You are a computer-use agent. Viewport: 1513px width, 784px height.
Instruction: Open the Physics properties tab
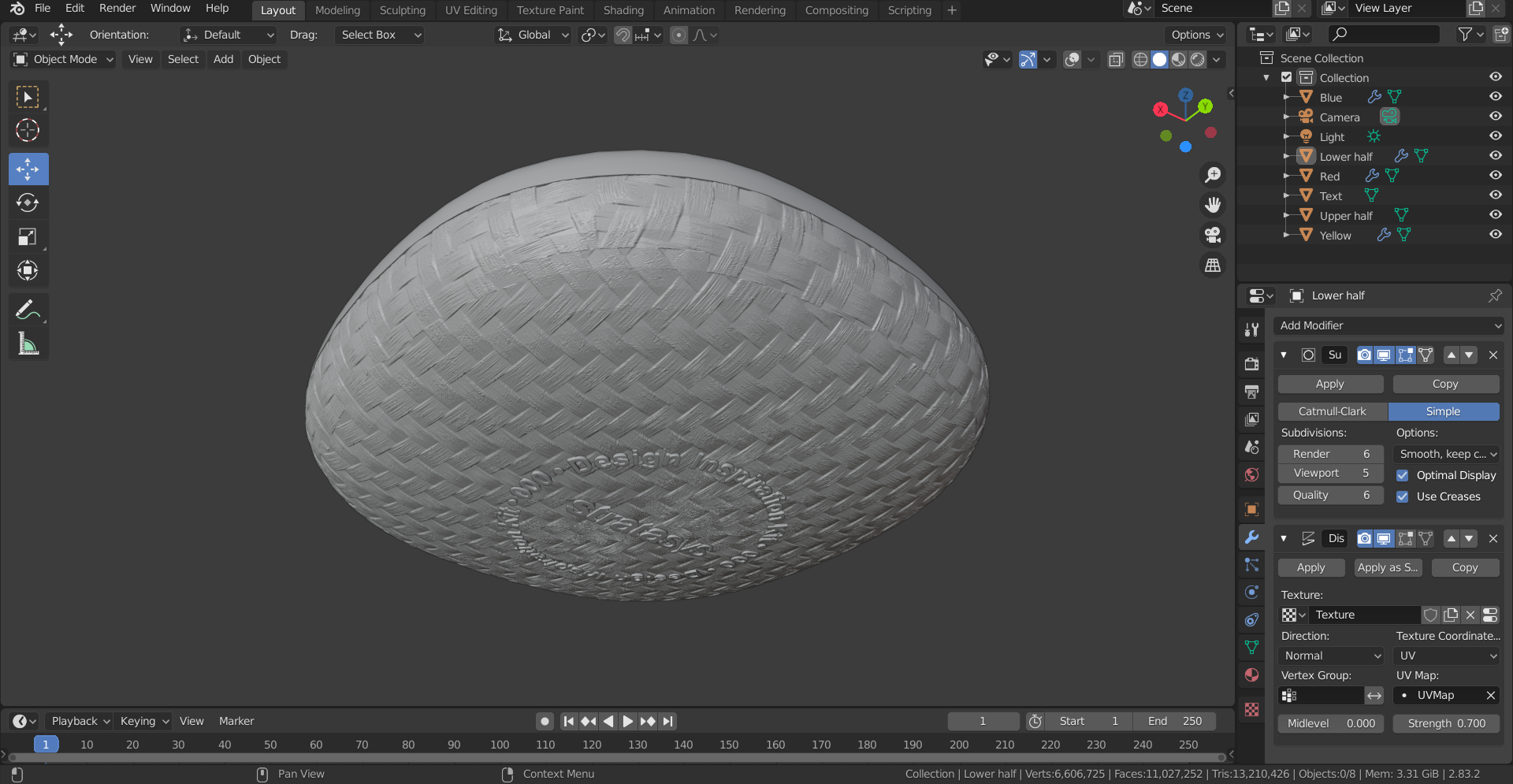(x=1251, y=593)
